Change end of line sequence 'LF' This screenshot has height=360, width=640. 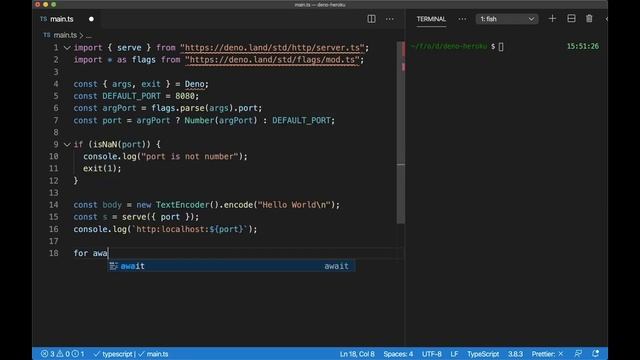(x=454, y=354)
